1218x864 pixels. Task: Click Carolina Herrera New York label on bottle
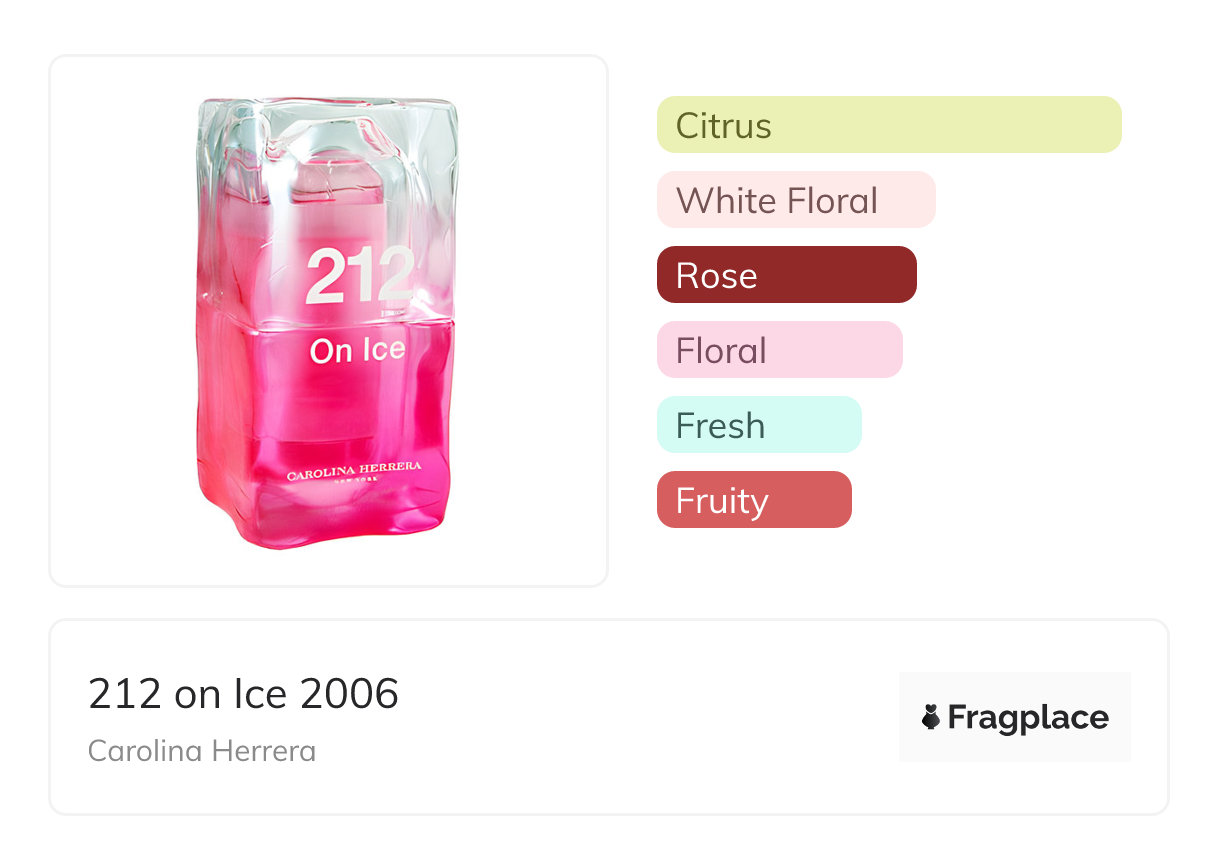354,470
